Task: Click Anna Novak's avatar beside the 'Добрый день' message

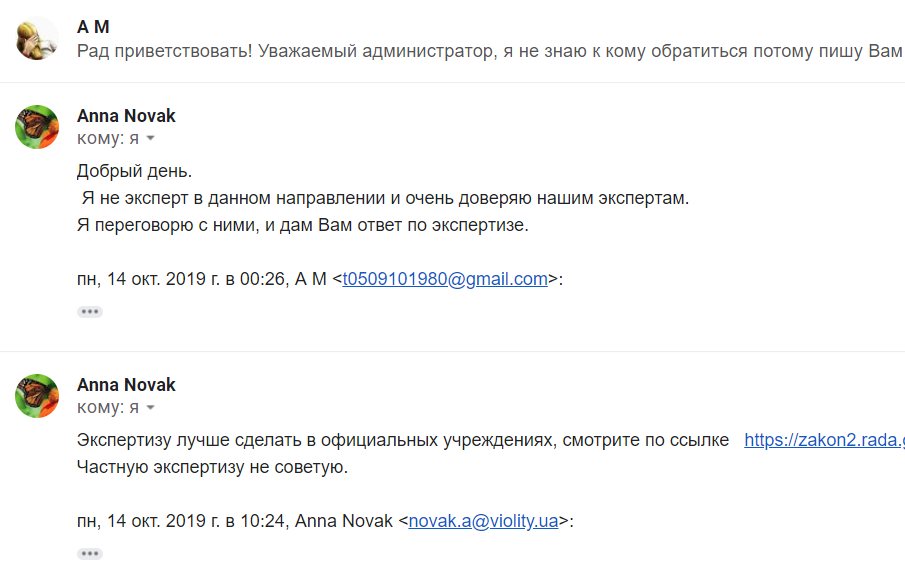Action: click(36, 127)
